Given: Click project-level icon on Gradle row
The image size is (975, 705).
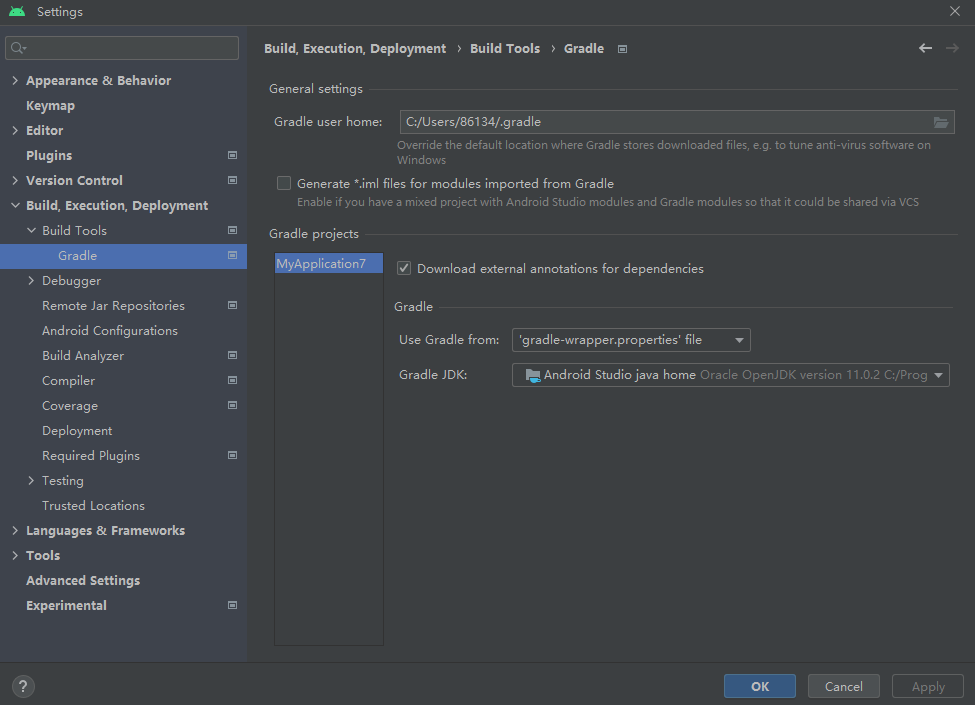Looking at the screenshot, I should point(233,256).
